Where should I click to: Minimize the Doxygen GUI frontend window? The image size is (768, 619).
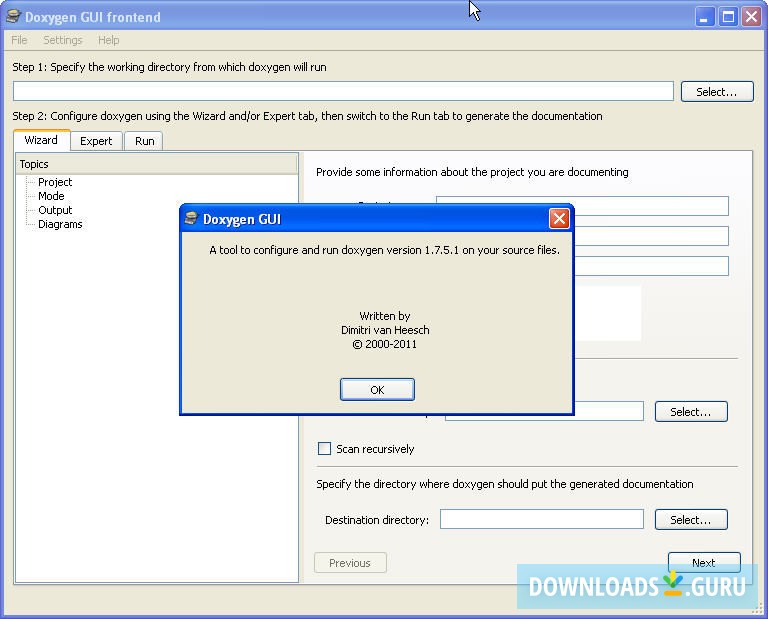[704, 17]
